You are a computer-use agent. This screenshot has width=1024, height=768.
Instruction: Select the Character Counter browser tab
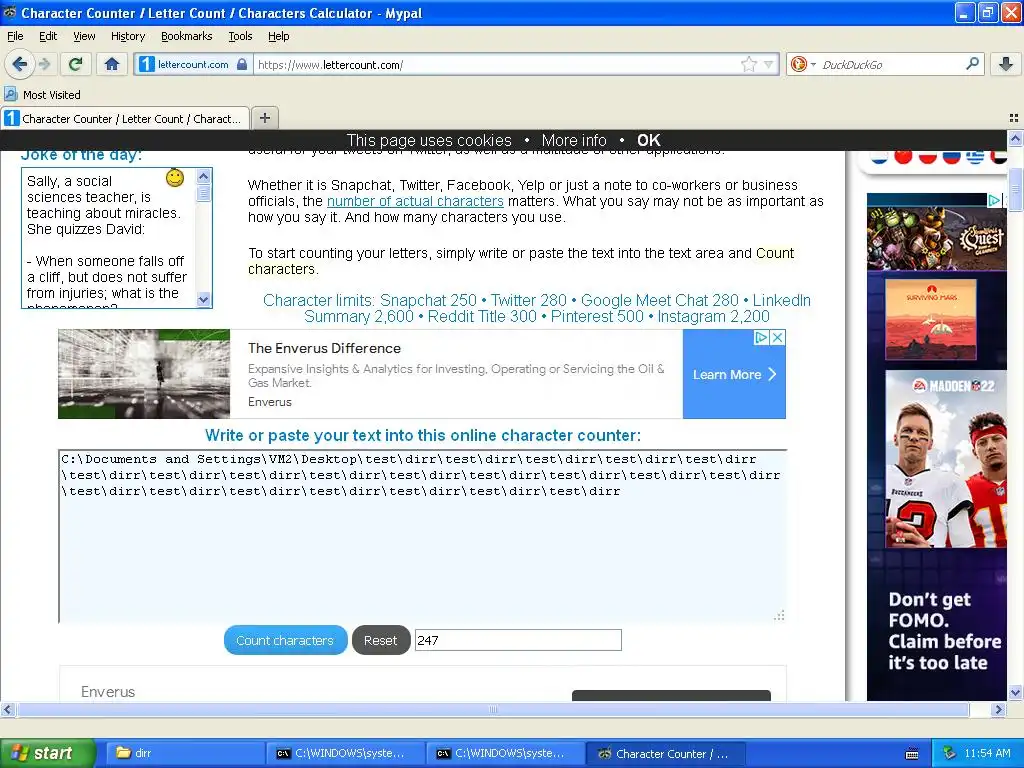pos(125,118)
